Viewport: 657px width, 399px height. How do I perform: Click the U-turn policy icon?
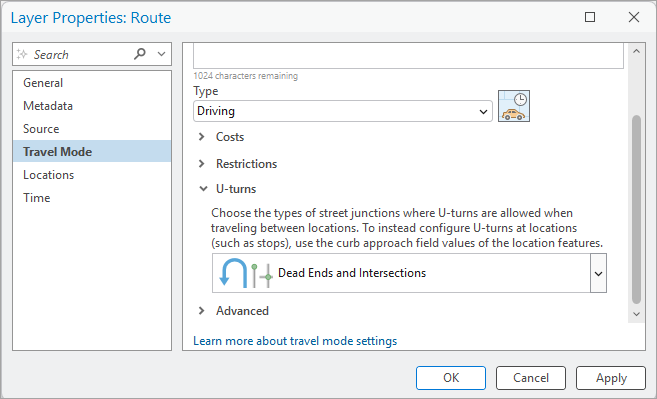point(246,273)
